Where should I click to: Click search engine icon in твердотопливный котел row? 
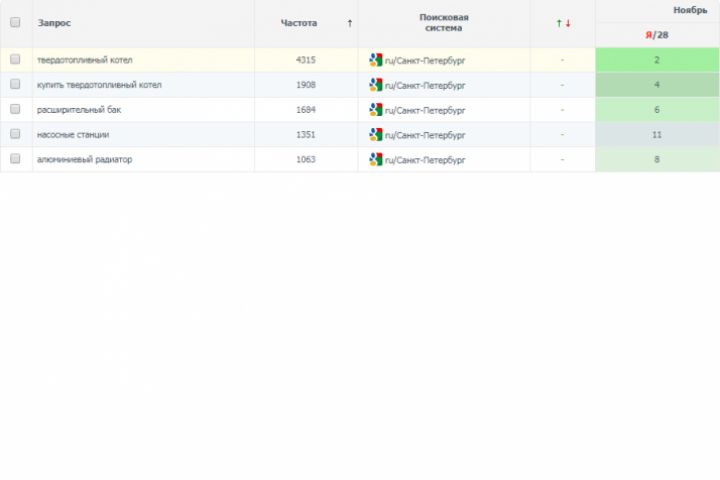pyautogui.click(x=376, y=60)
